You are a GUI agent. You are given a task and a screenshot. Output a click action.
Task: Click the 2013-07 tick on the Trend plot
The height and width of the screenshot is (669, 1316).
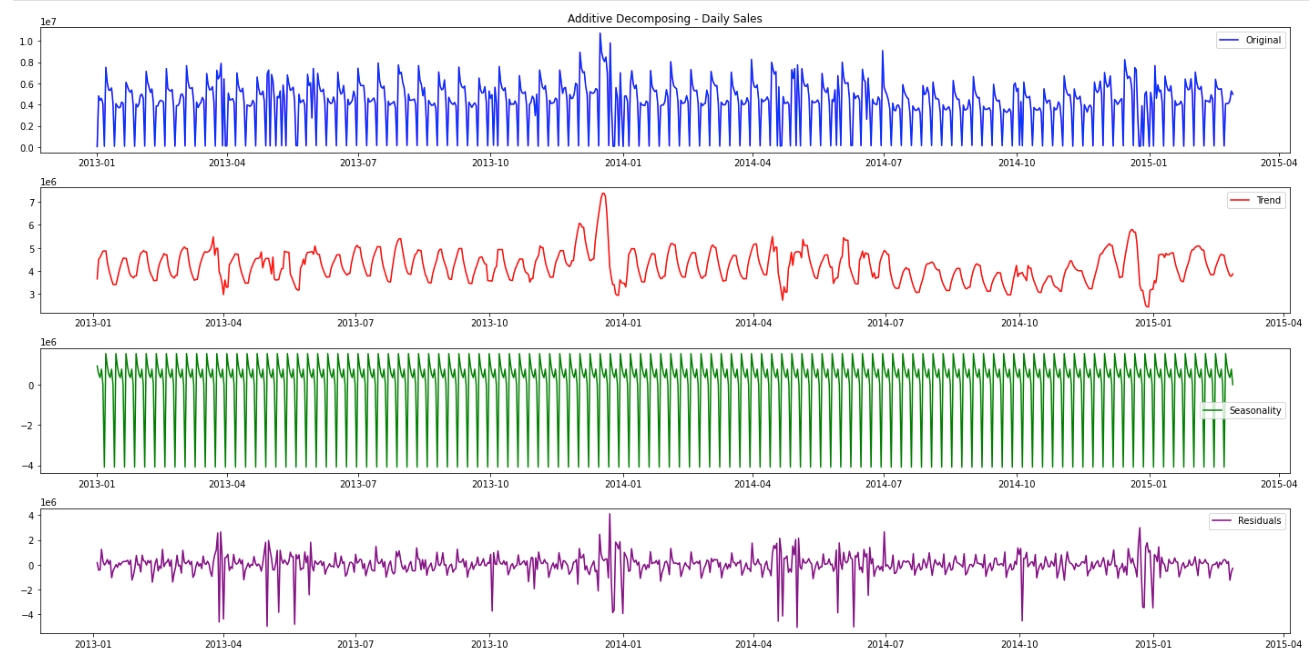[357, 323]
